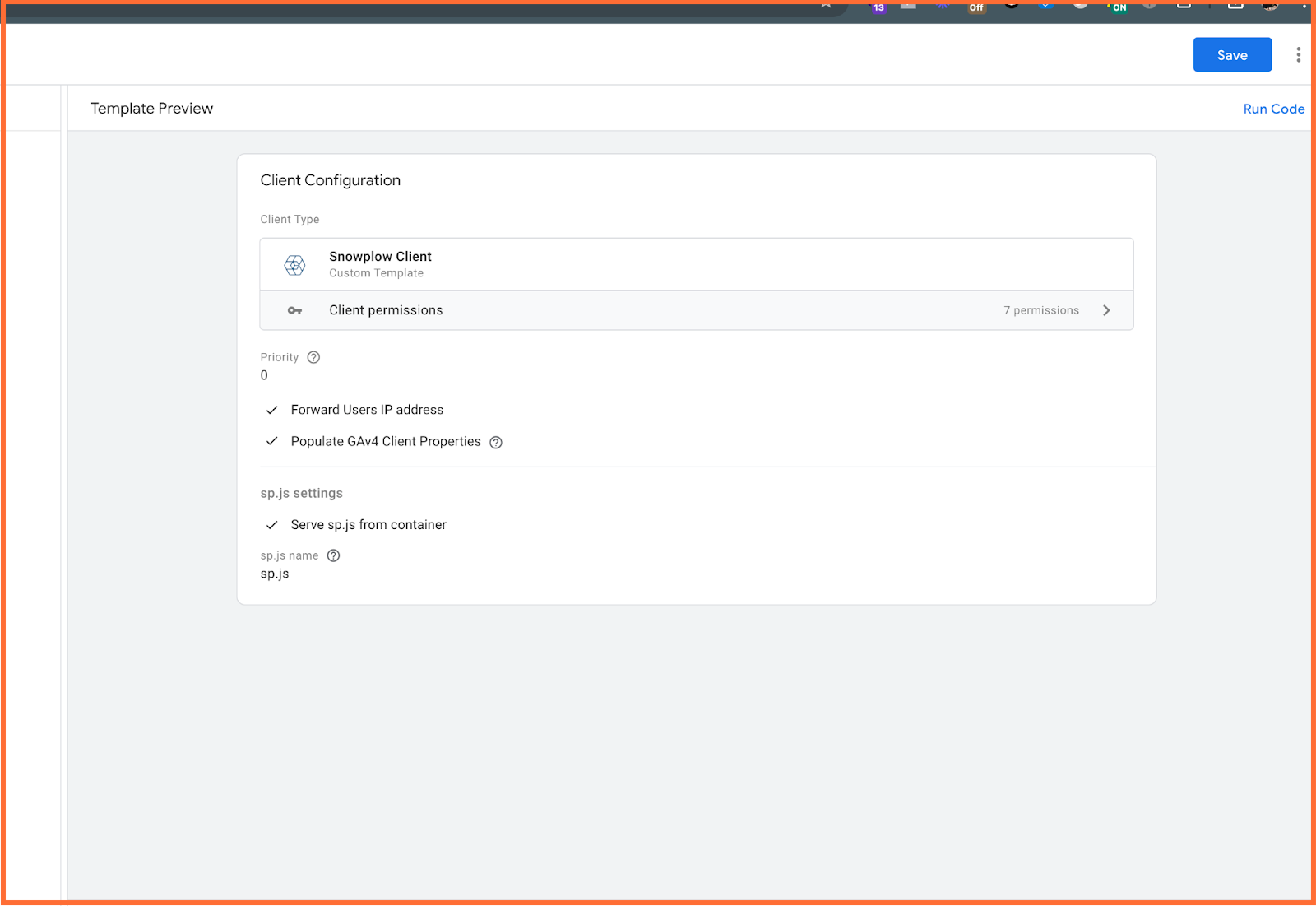Click the Priority value field showing 0
This screenshot has width=1316, height=906.
[x=264, y=375]
